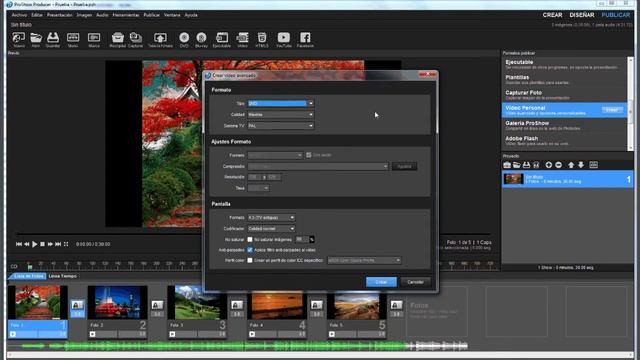This screenshot has width=640, height=360.
Task: Click the Abrir folder toolbar icon
Action: [36, 39]
